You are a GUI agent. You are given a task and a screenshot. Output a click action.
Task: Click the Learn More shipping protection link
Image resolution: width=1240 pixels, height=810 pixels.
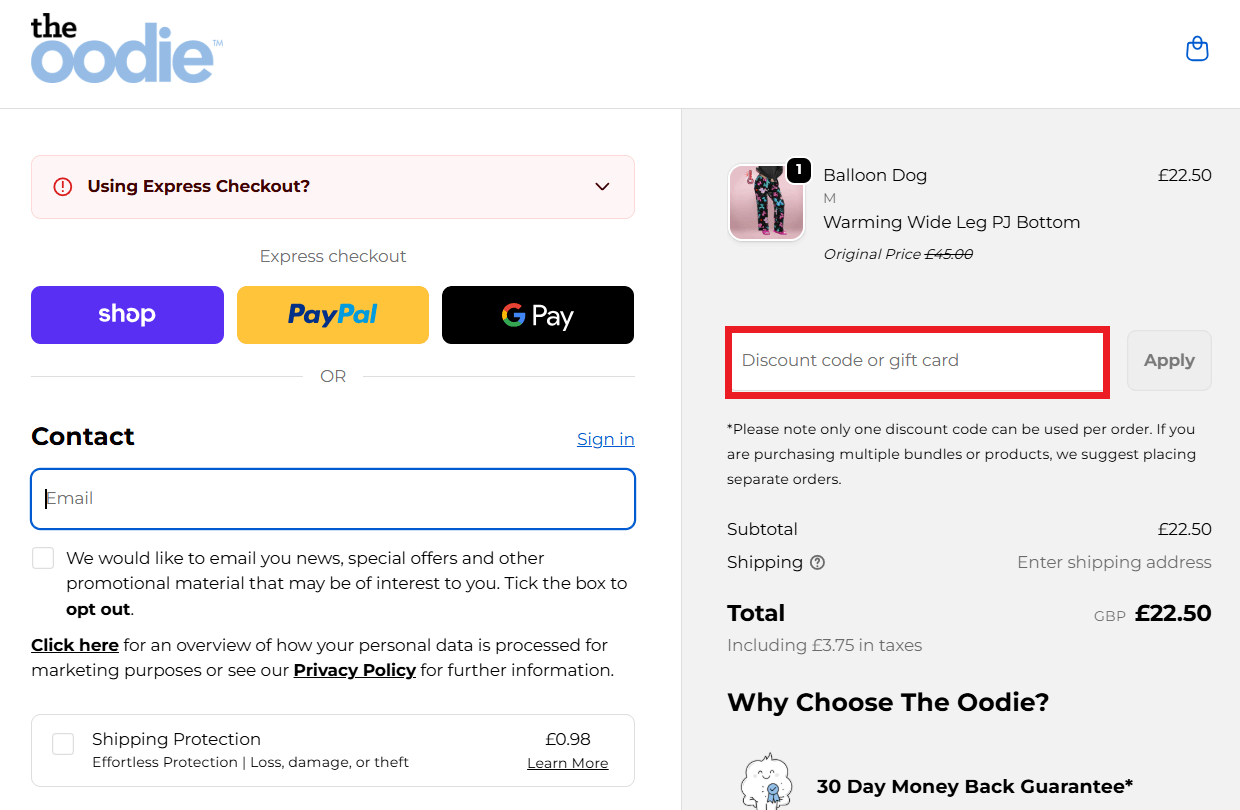click(x=567, y=762)
